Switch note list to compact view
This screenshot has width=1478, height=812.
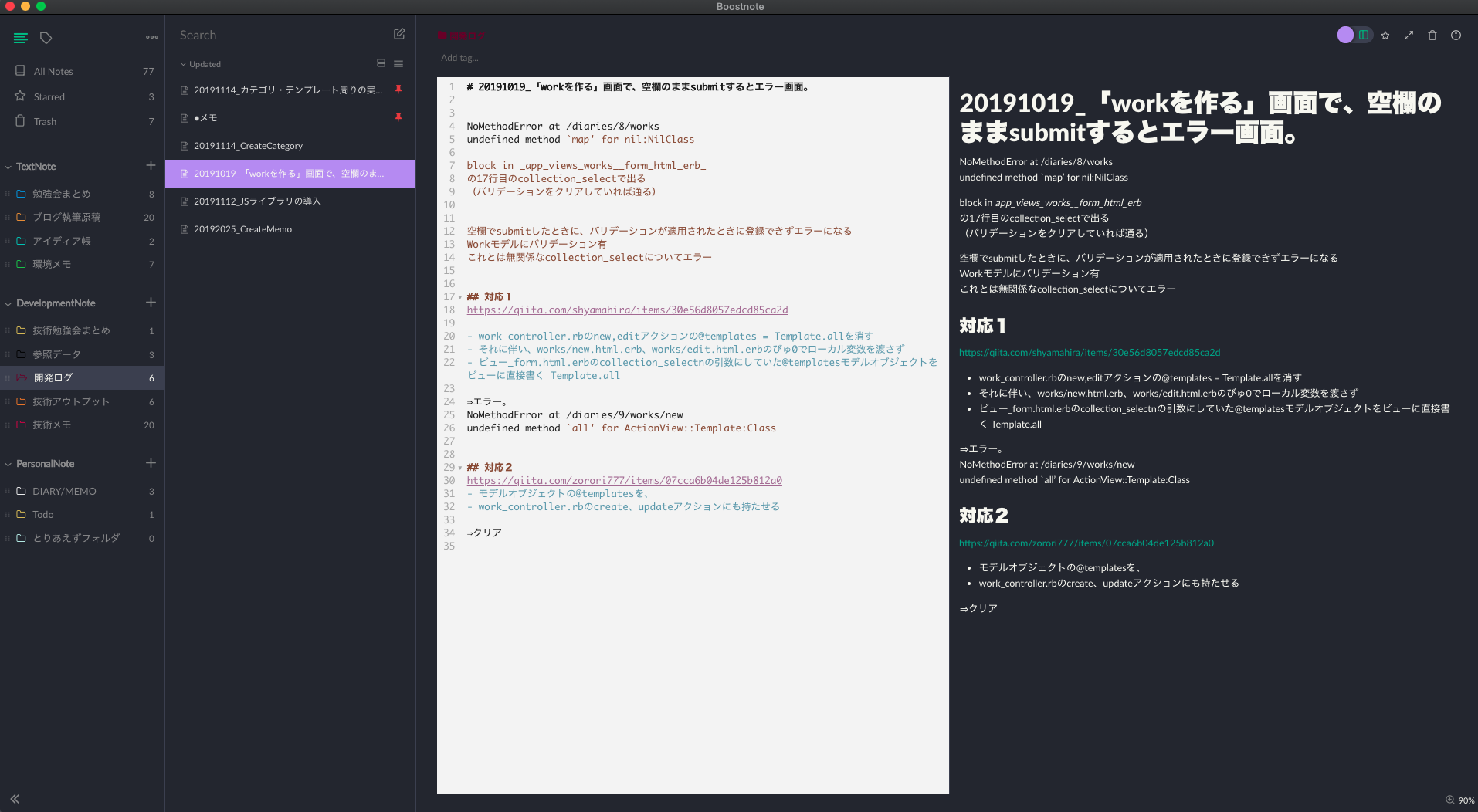click(x=398, y=63)
